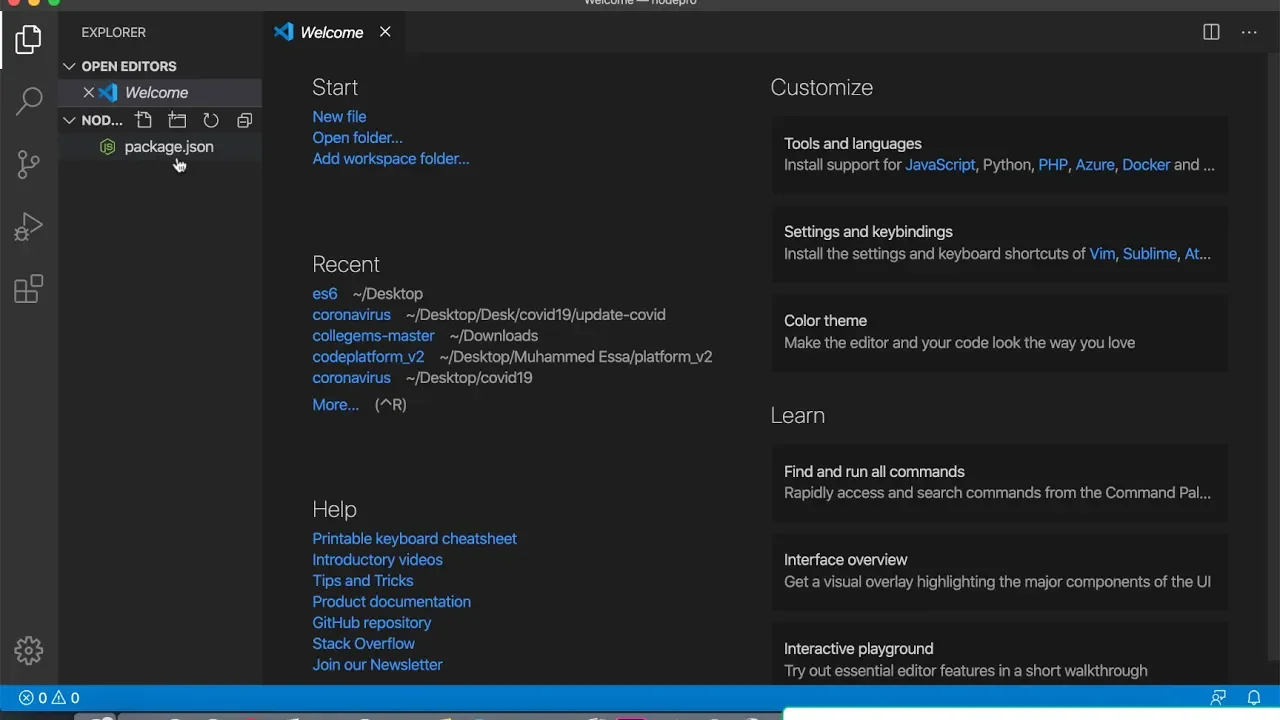The height and width of the screenshot is (720, 1280).
Task: Collapse all folders in explorer
Action: [x=244, y=120]
